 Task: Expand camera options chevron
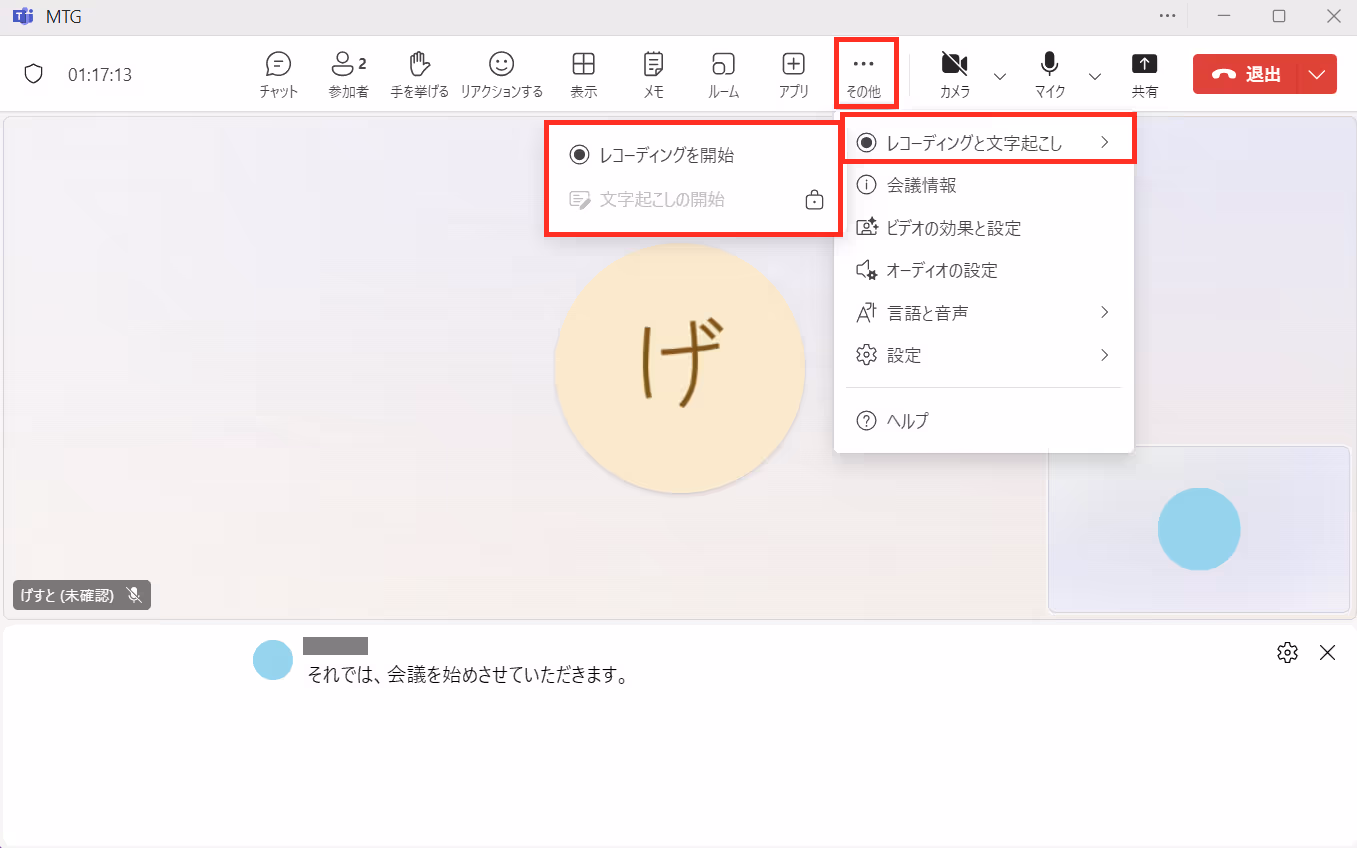point(1000,76)
